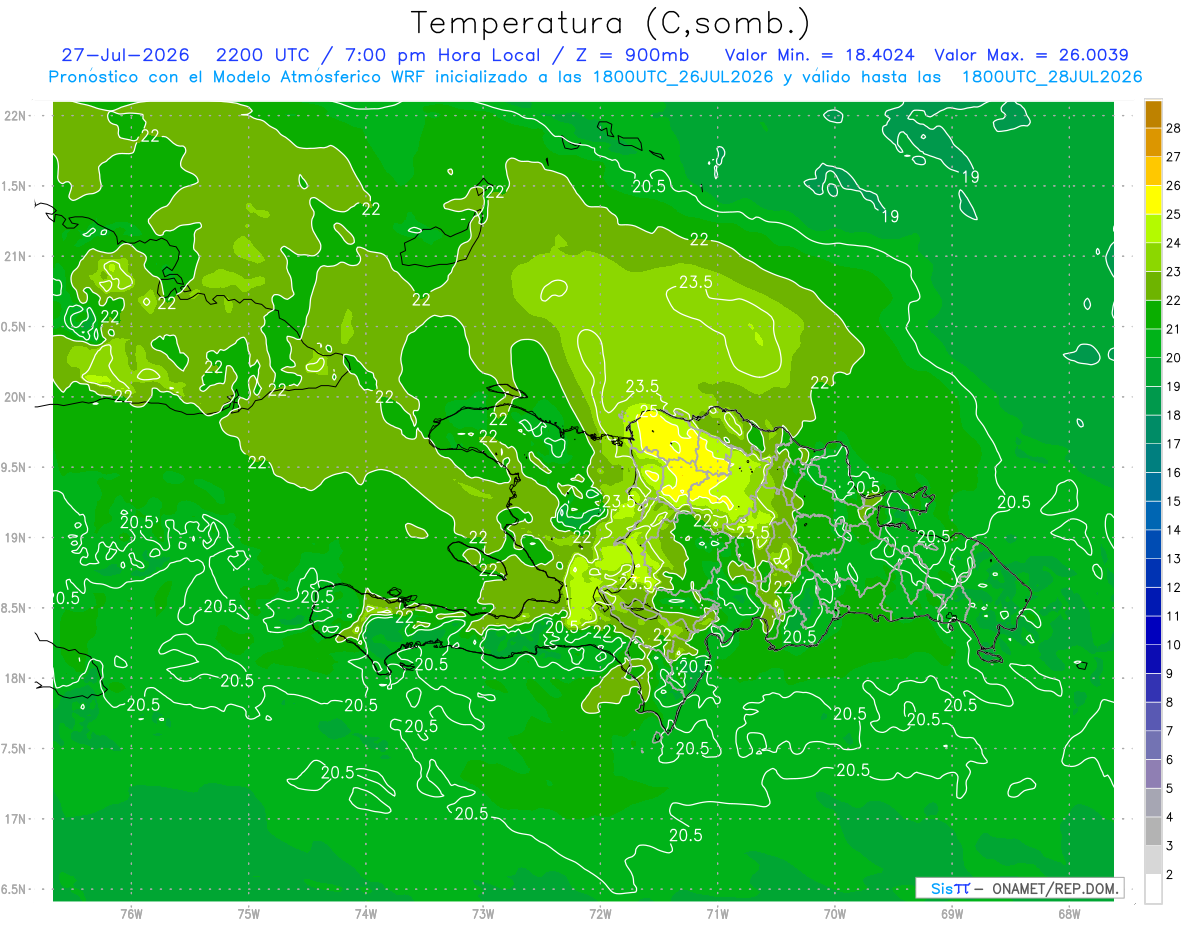The image size is (1200, 927).
Task: Click the number 28 on the color scale
Action: tap(1173, 128)
